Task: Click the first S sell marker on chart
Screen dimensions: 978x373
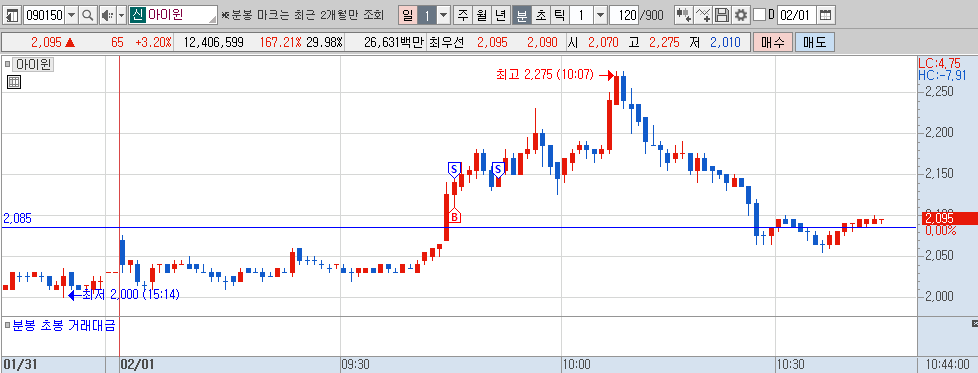Action: tap(453, 169)
